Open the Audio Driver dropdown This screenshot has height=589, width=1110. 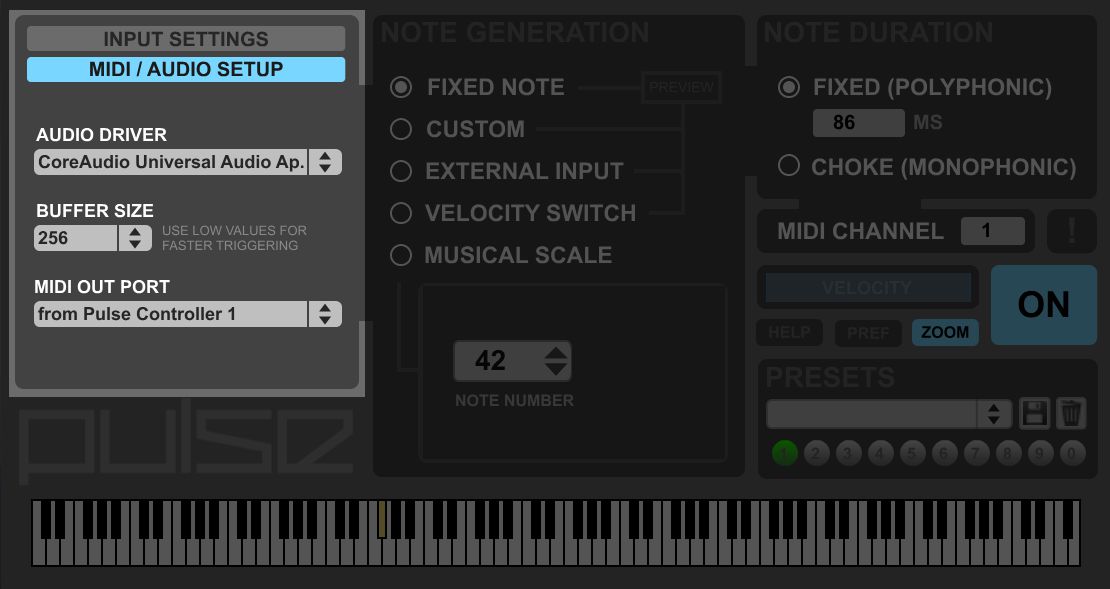pyautogui.click(x=188, y=162)
